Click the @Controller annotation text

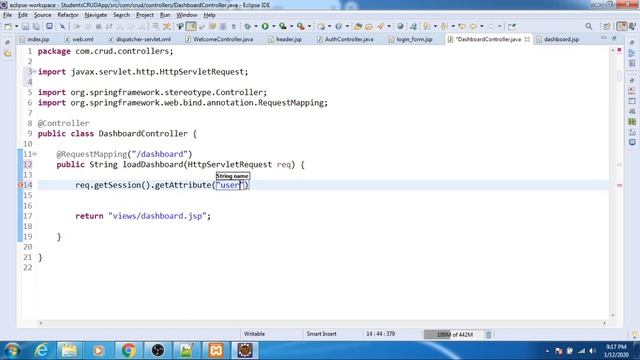point(63,123)
